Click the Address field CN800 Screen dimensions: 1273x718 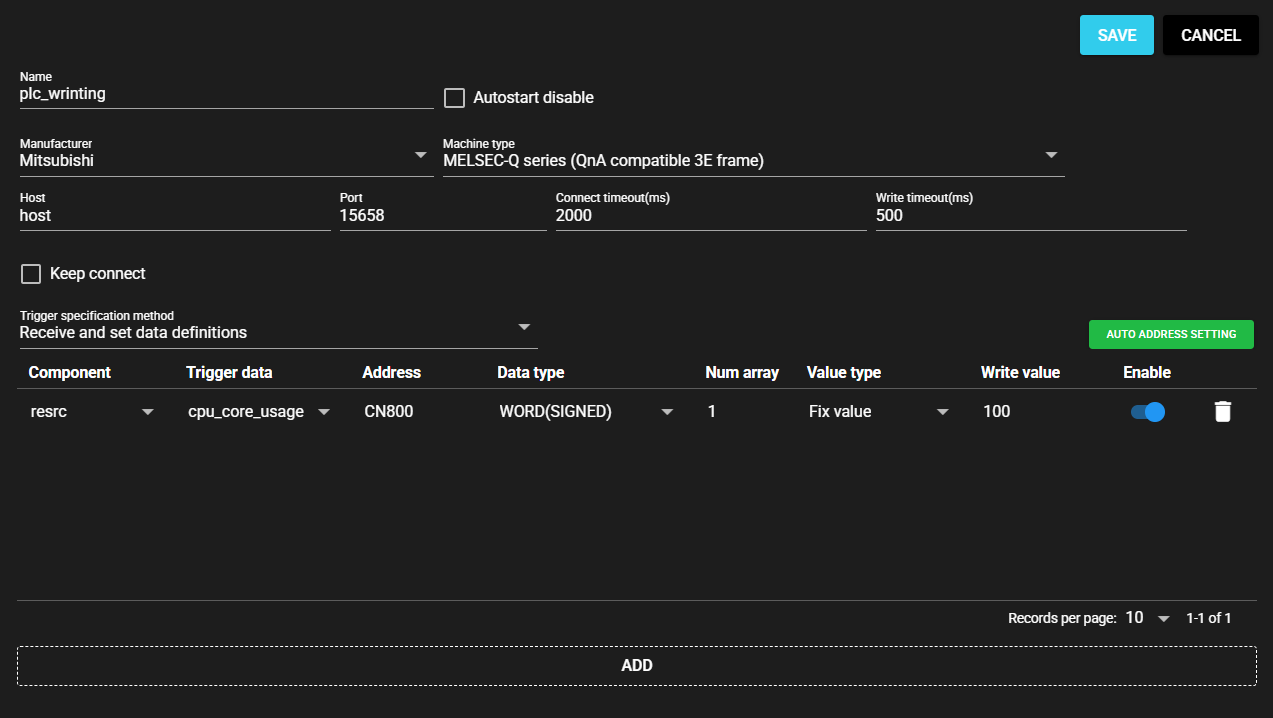pyautogui.click(x=420, y=412)
